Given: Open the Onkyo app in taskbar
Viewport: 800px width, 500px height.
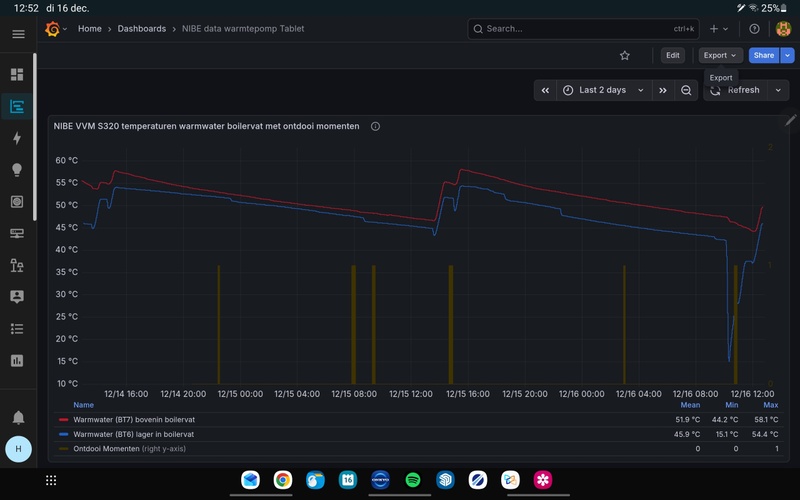Looking at the screenshot, I should [380, 480].
